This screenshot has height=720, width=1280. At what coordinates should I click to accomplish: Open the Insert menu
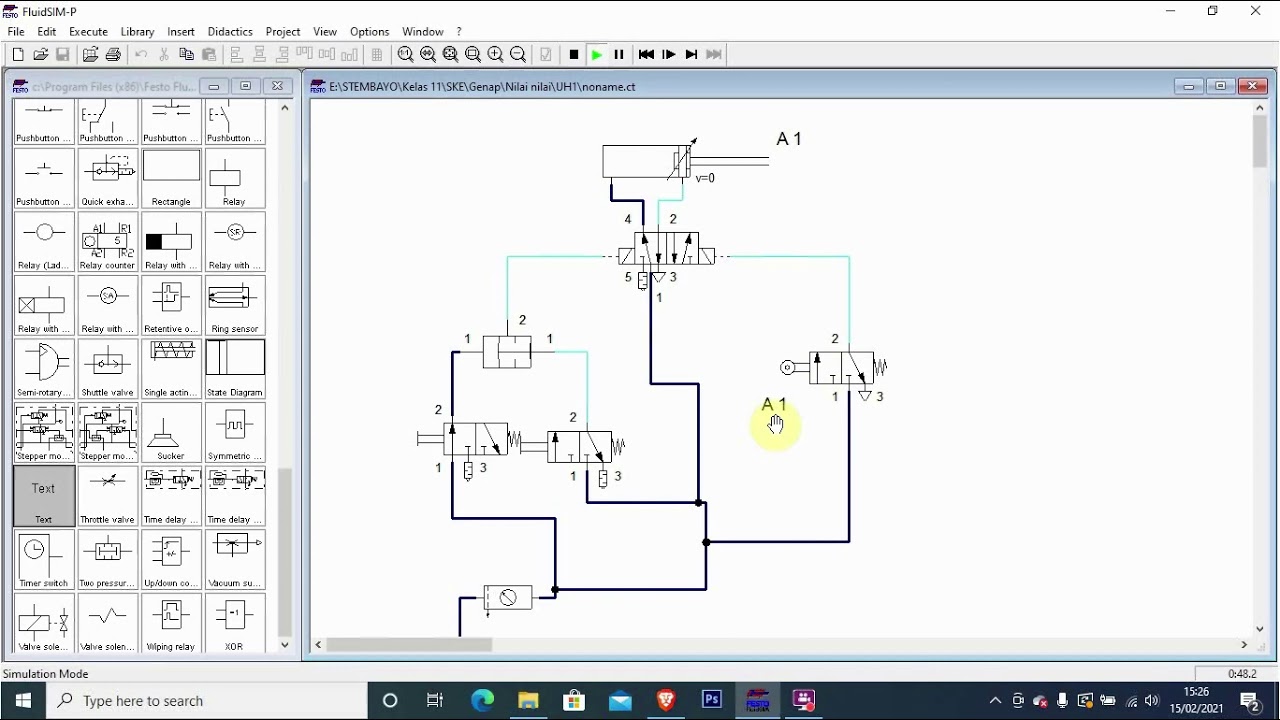pyautogui.click(x=181, y=32)
